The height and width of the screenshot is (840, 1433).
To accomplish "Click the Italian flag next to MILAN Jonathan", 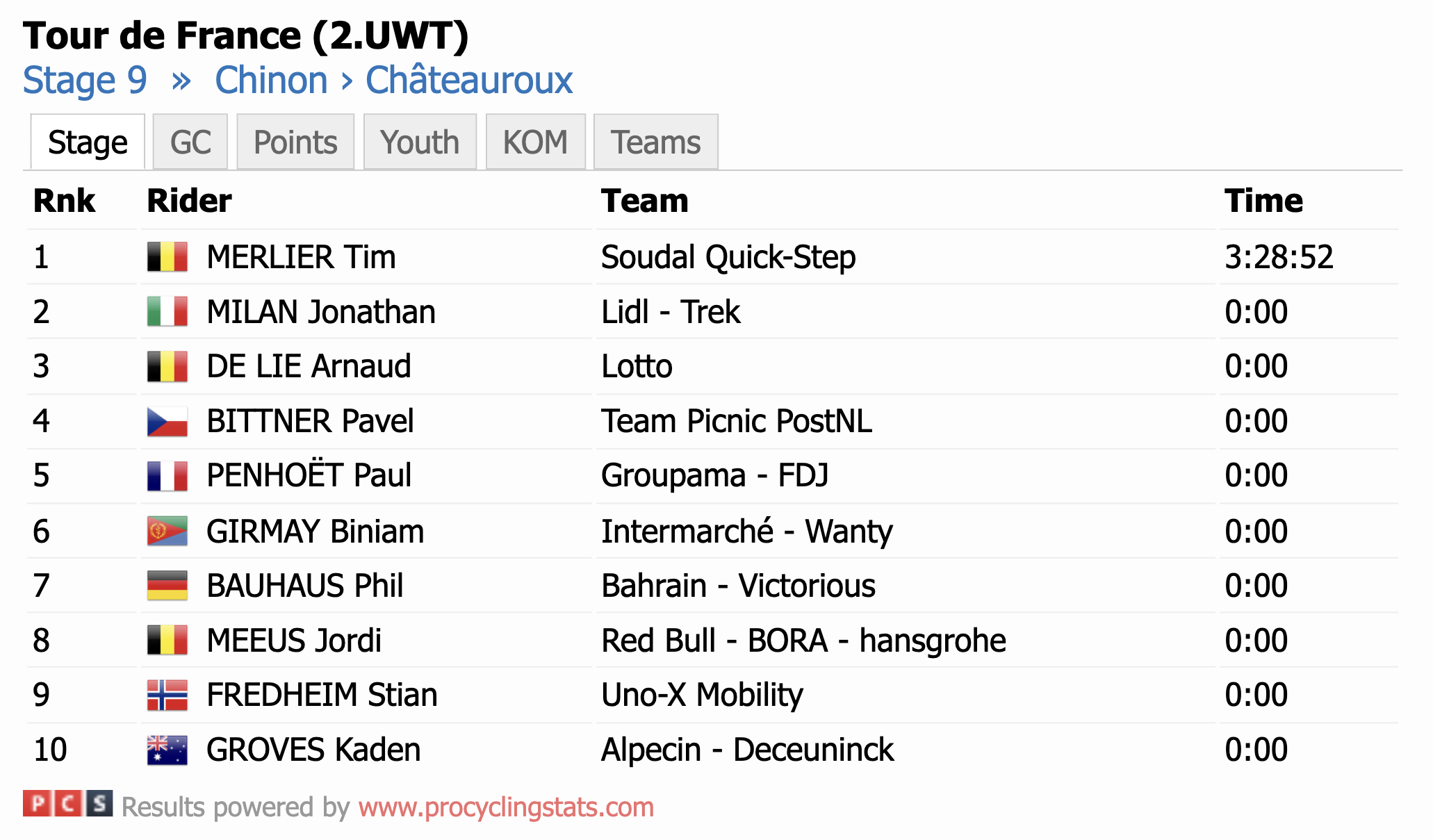I will [167, 311].
